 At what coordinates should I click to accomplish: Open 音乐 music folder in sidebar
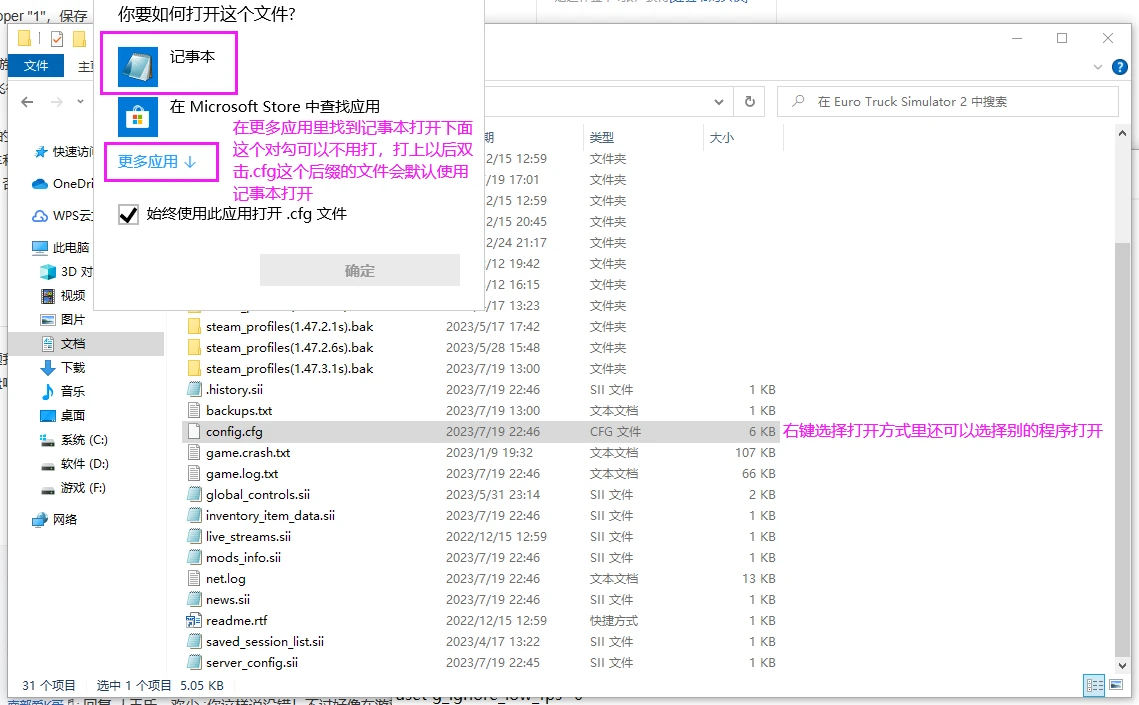pyautogui.click(x=63, y=391)
